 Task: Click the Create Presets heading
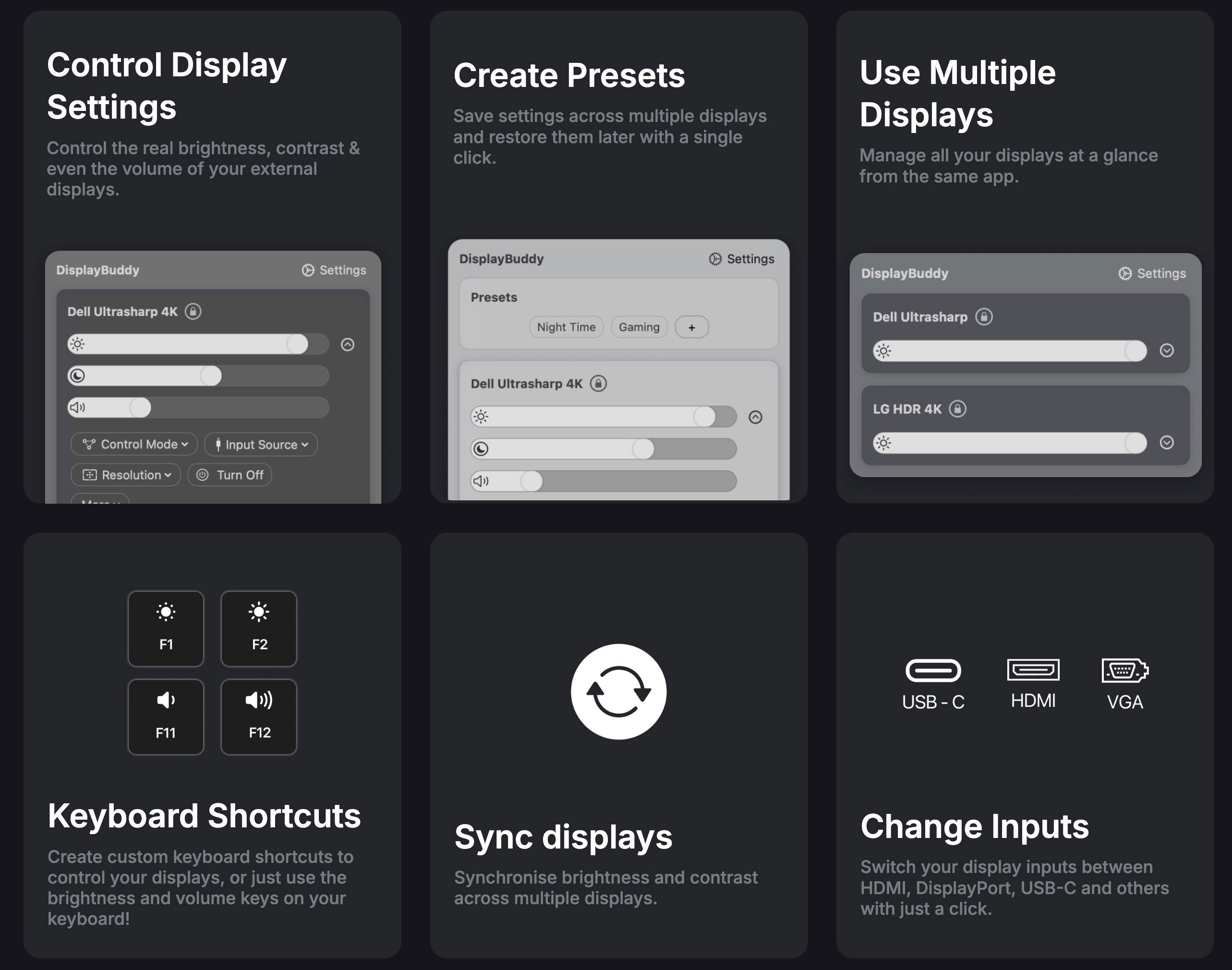click(569, 75)
